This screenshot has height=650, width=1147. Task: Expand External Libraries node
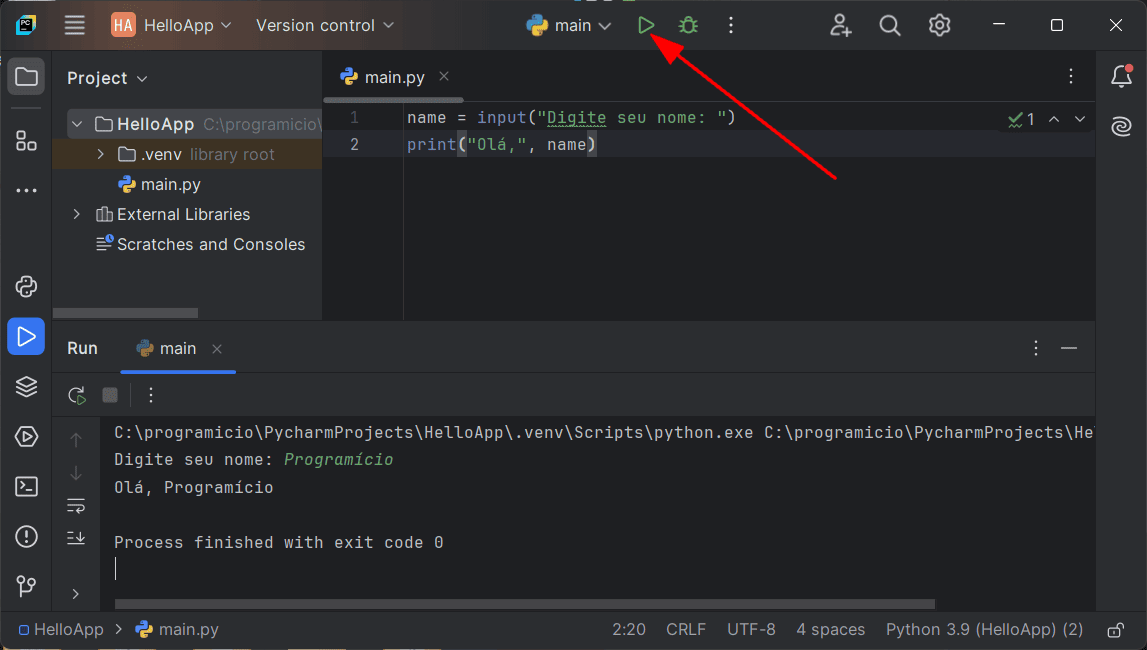click(77, 214)
